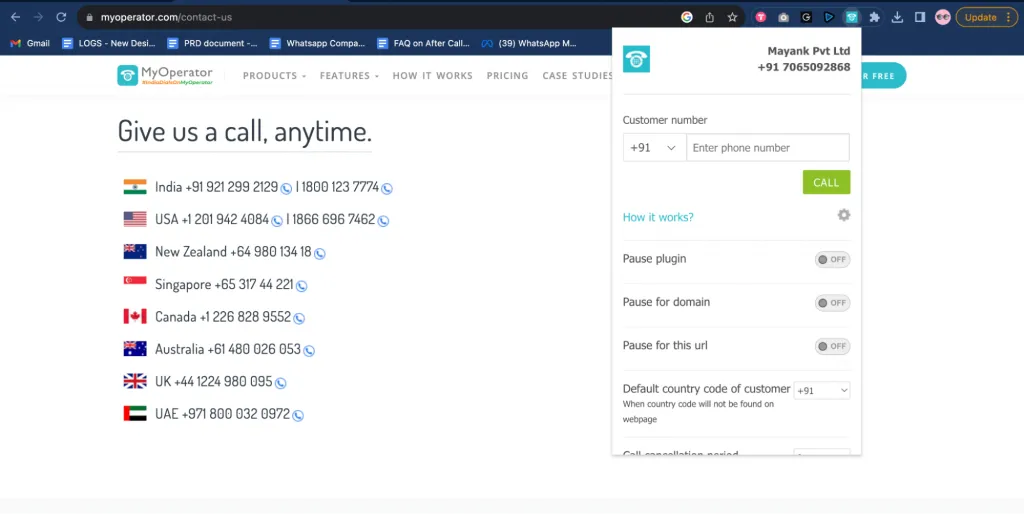This screenshot has height=514, width=1024.
Task: Open PRICING page
Action: [x=507, y=76]
